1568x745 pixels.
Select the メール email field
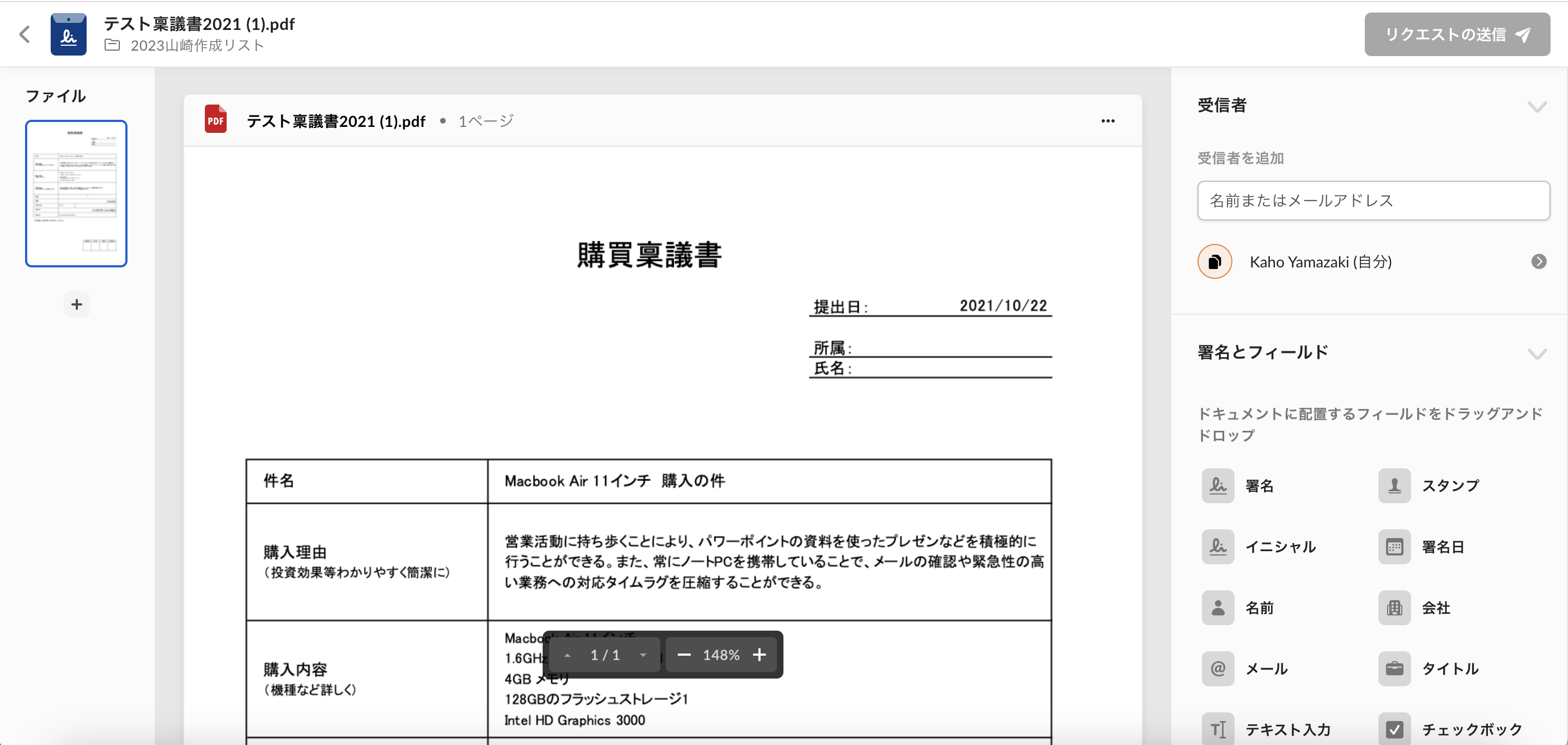pyautogui.click(x=1245, y=668)
